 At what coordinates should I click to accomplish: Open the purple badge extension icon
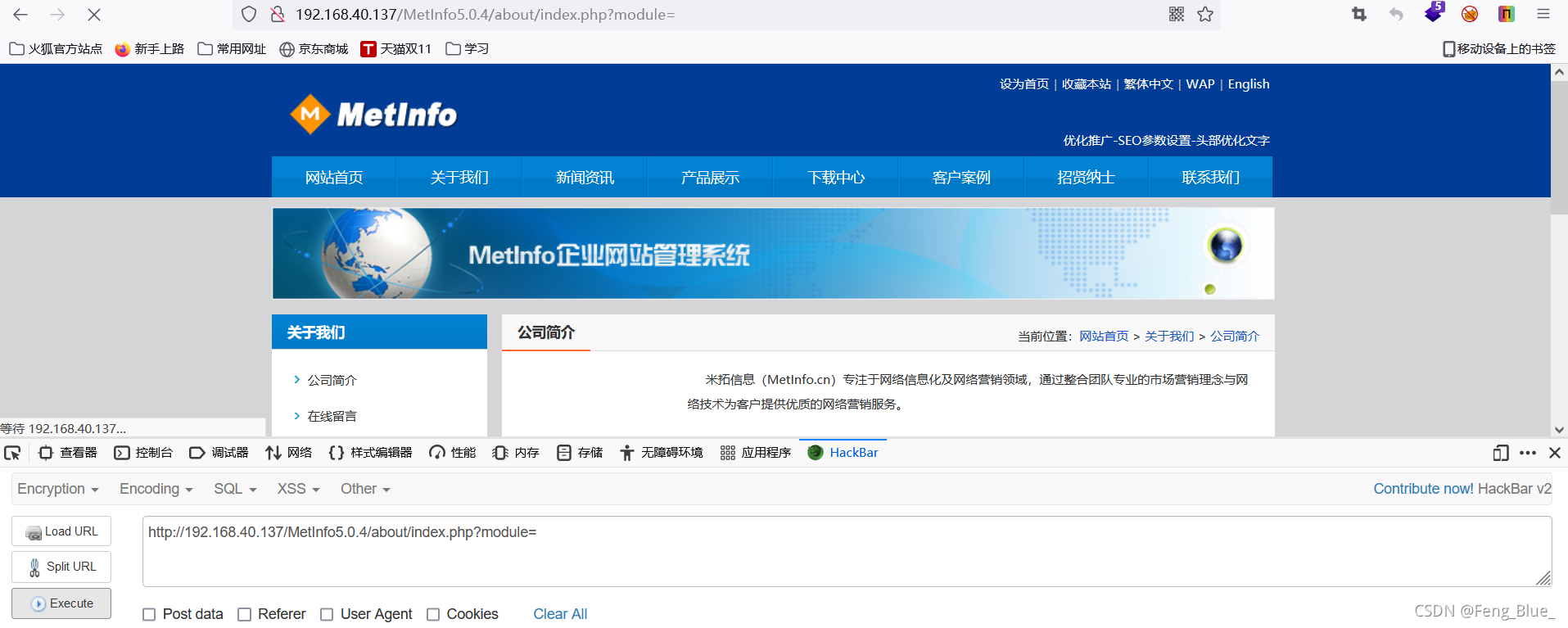[x=1434, y=12]
